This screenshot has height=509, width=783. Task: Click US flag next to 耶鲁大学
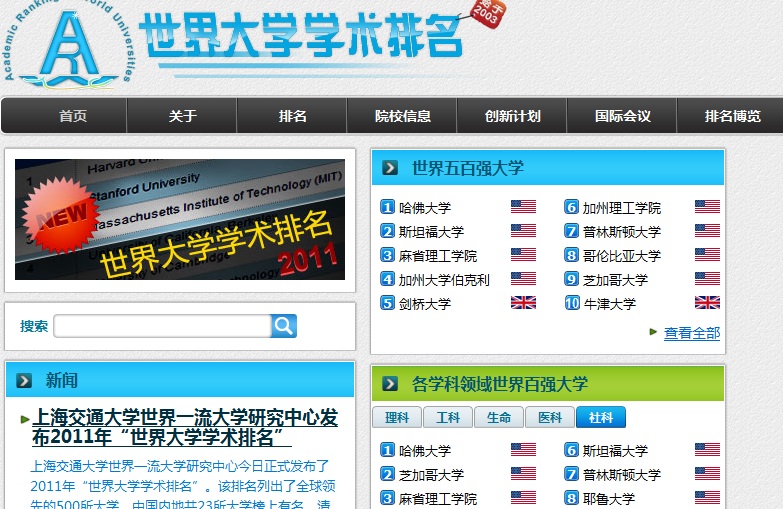(707, 498)
